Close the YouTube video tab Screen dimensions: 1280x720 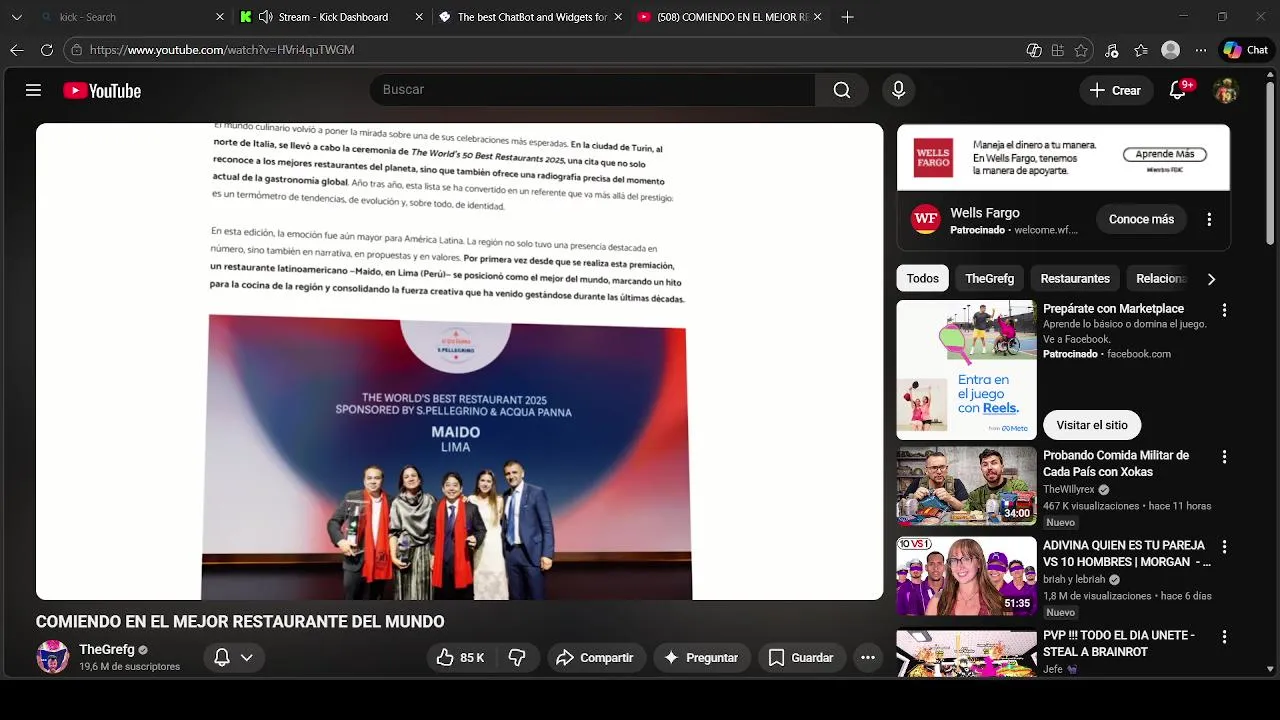pyautogui.click(x=818, y=17)
